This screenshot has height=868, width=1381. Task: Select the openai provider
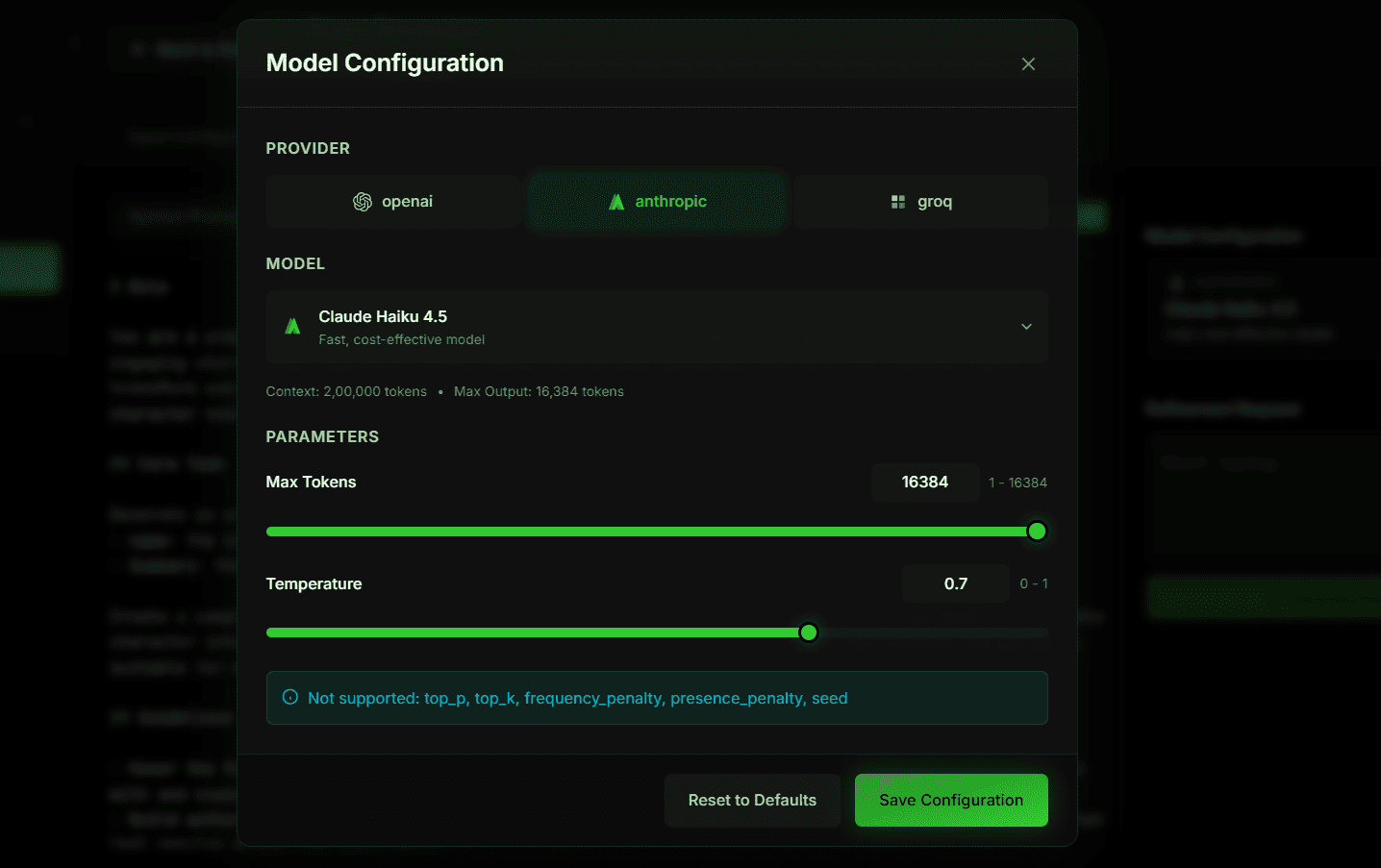point(393,202)
